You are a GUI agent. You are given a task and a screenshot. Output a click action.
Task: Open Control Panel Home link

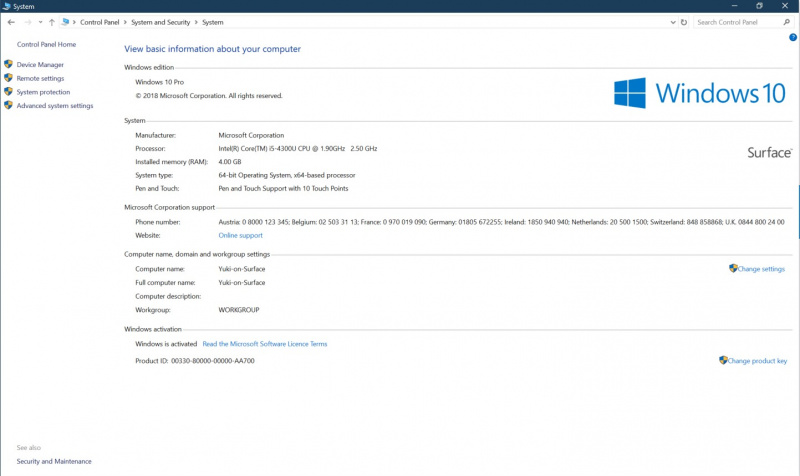pyautogui.click(x=46, y=44)
